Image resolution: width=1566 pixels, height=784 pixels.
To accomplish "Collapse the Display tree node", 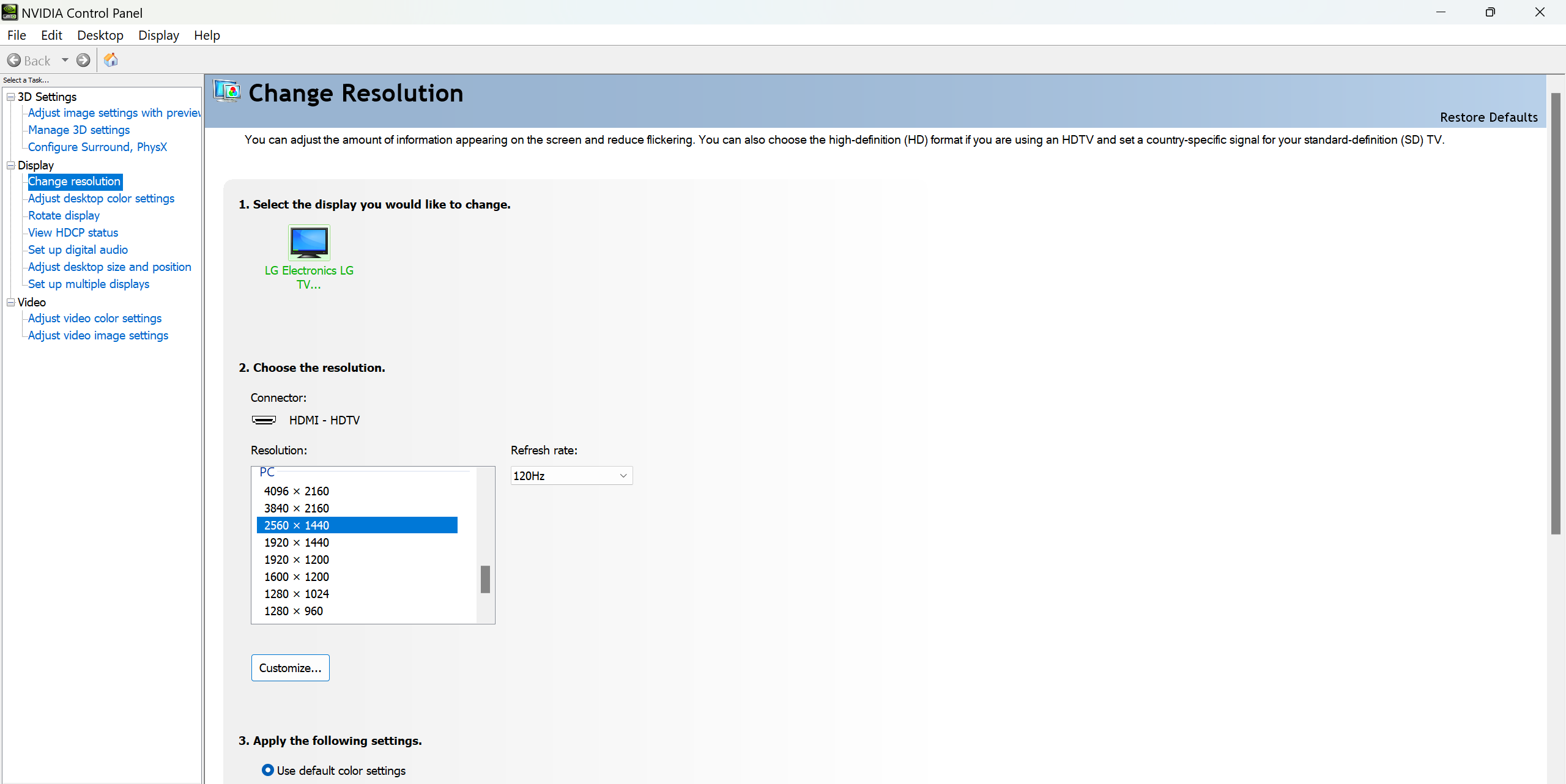I will (x=10, y=165).
